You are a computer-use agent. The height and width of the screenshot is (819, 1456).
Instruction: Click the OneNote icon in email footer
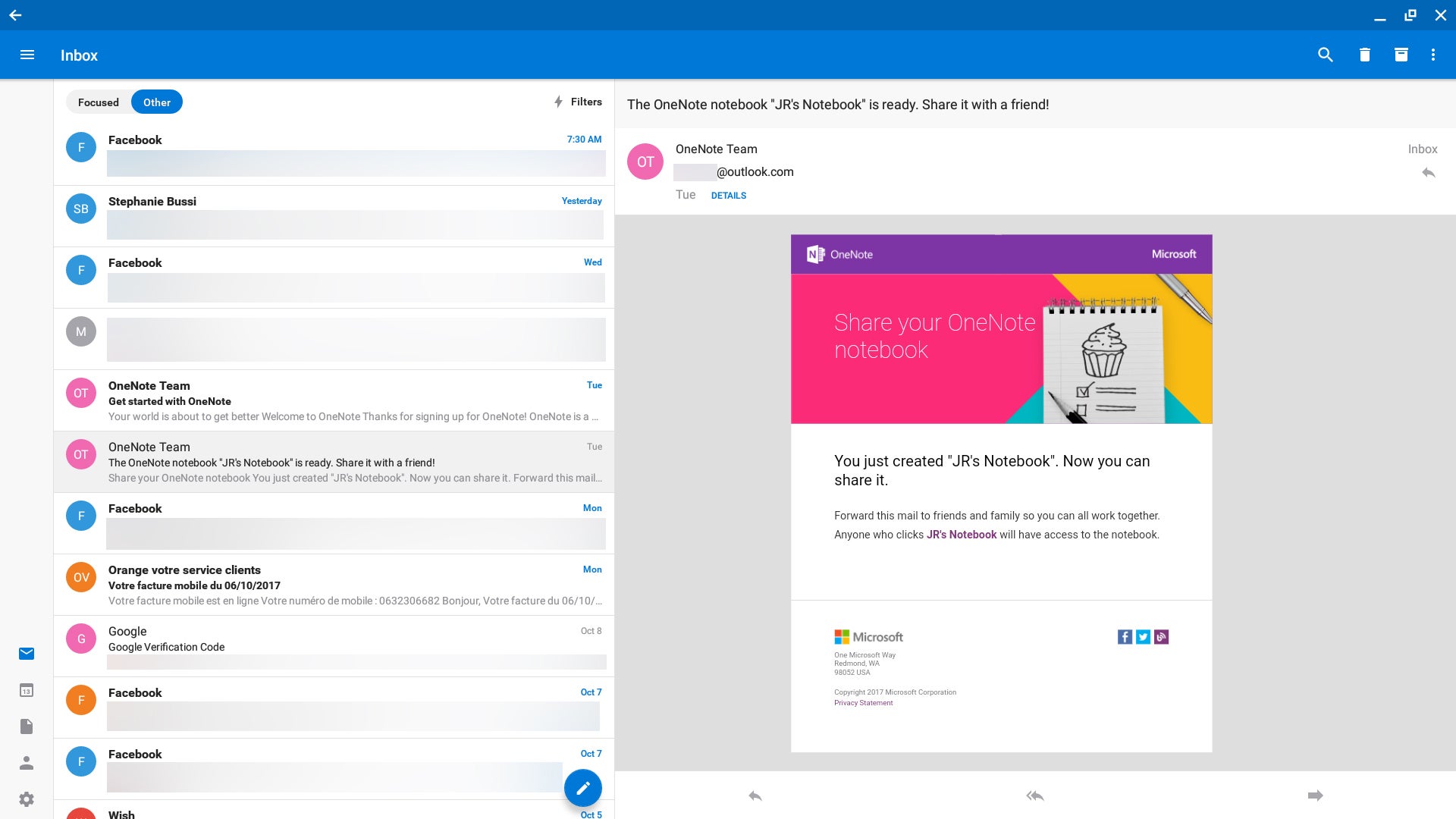coord(1161,637)
